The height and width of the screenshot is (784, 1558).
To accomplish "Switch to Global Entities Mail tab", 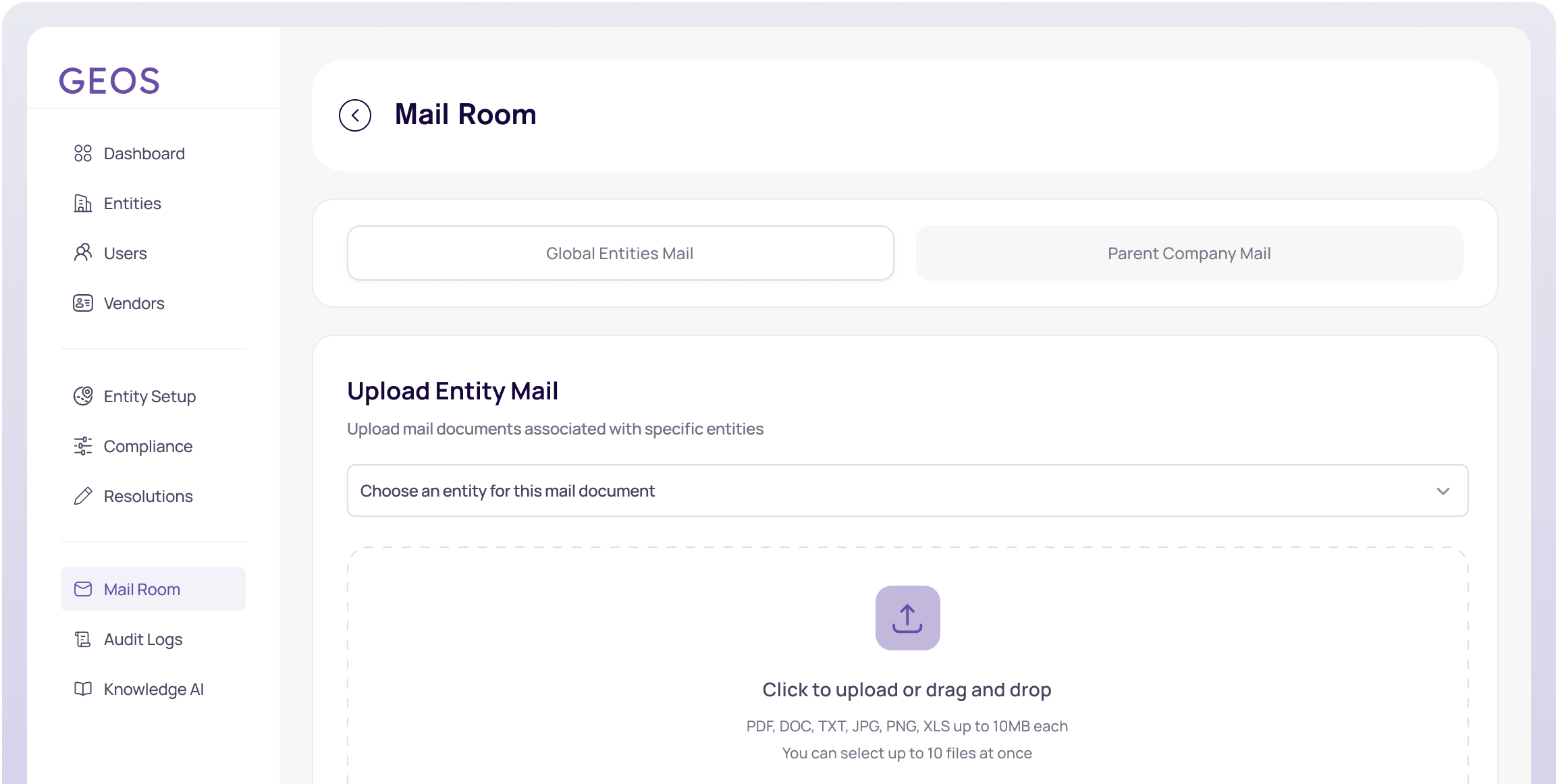I will click(620, 254).
